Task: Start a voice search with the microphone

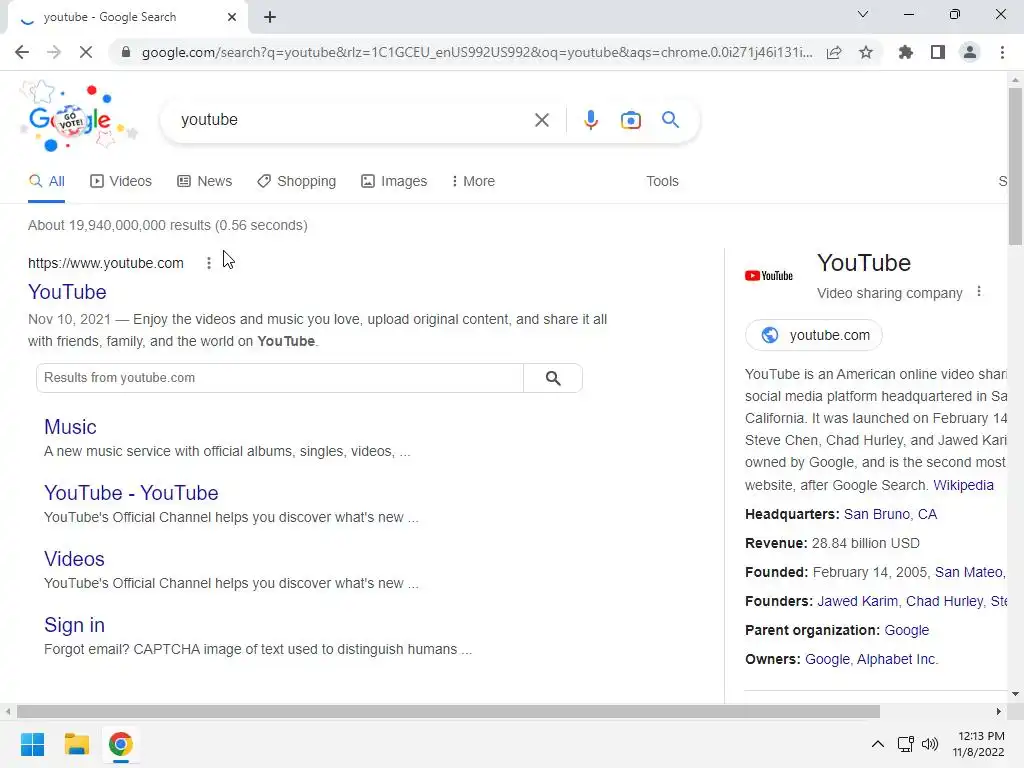Action: tap(590, 120)
